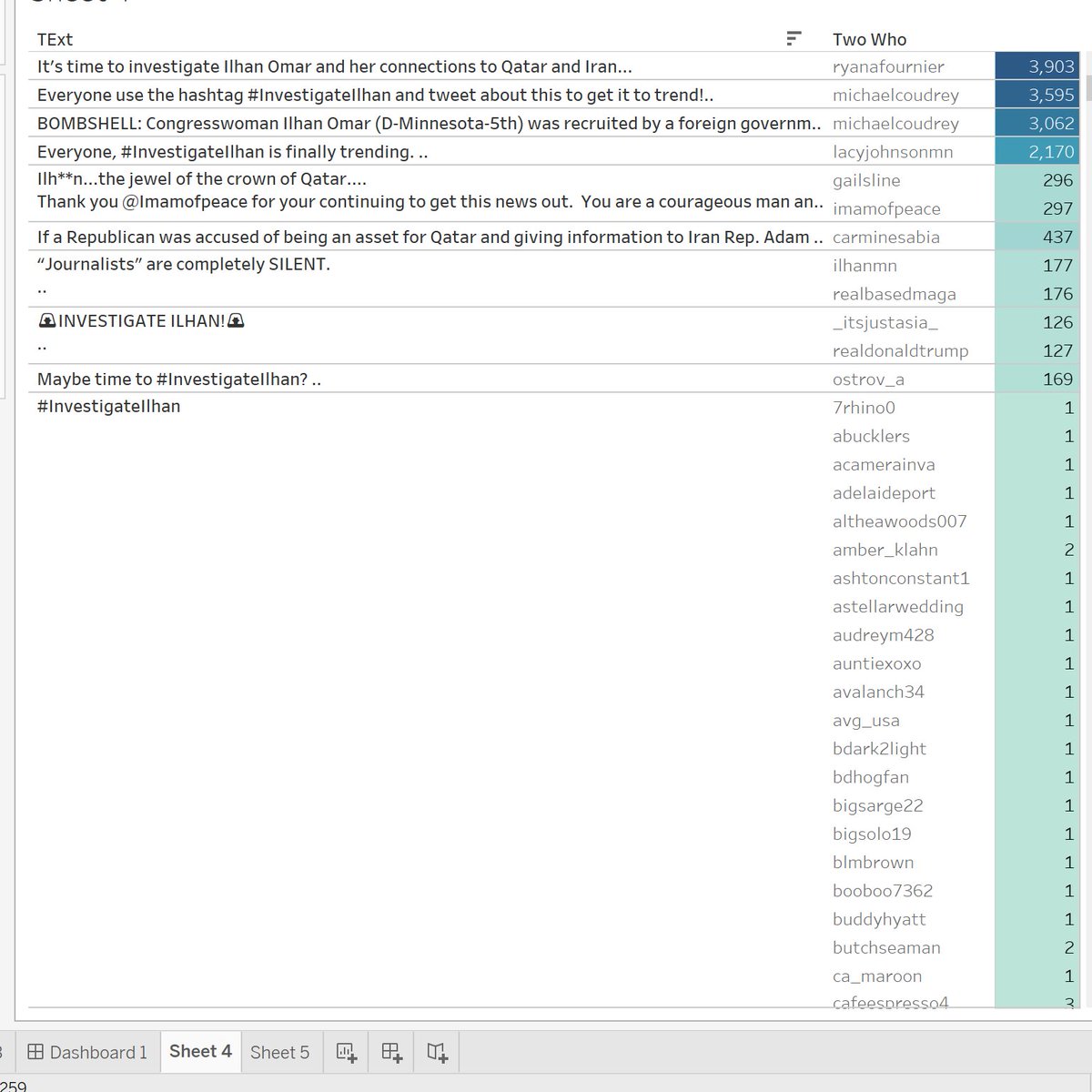Screen dimensions: 1092x1092
Task: Open the Dashboard 1 tab
Action: (x=87, y=1053)
